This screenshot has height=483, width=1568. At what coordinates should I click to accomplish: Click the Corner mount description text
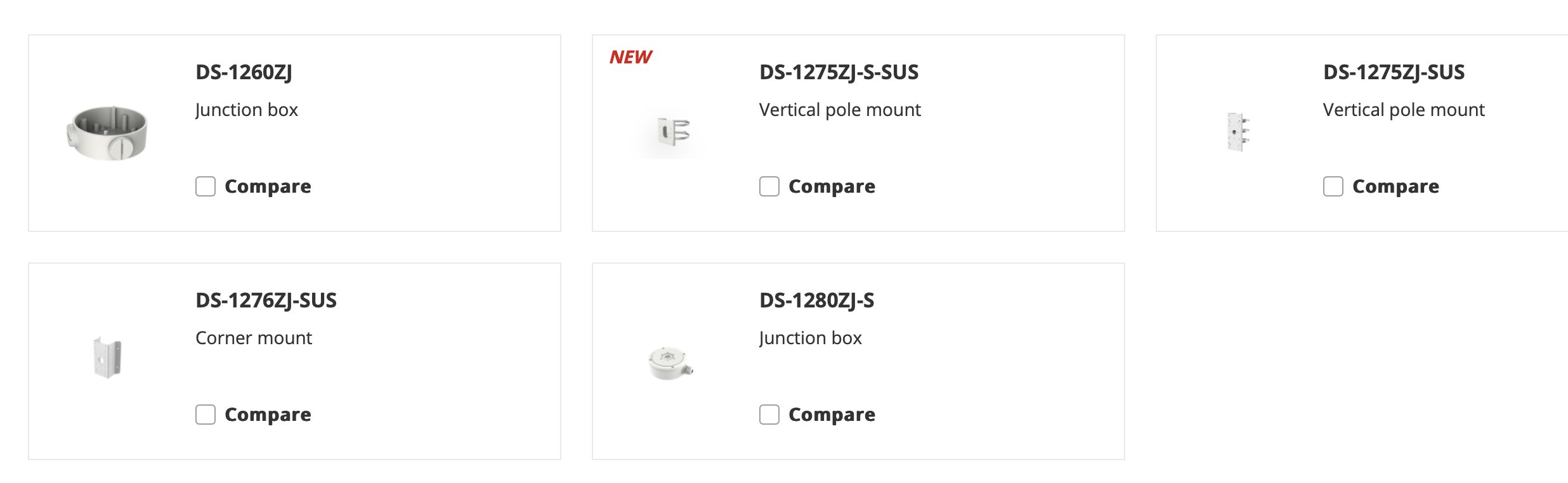[x=254, y=338]
